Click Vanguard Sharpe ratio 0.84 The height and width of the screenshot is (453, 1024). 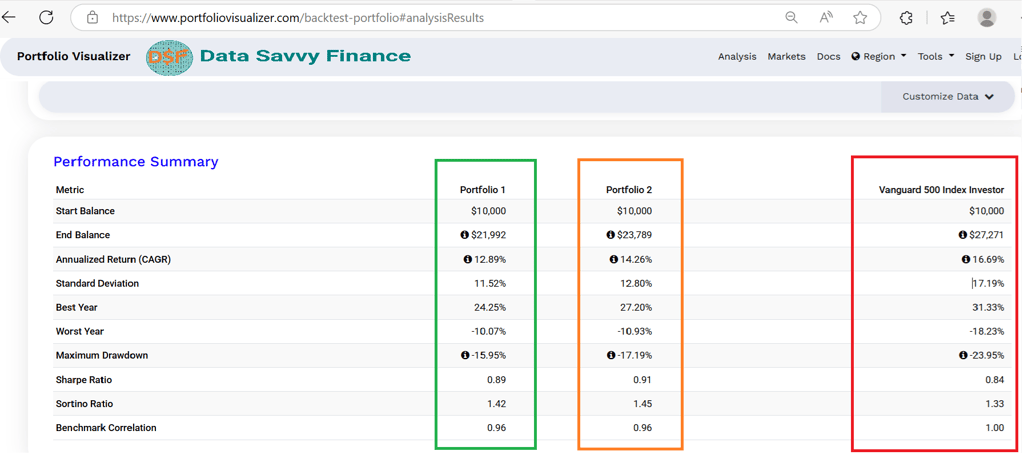click(995, 380)
